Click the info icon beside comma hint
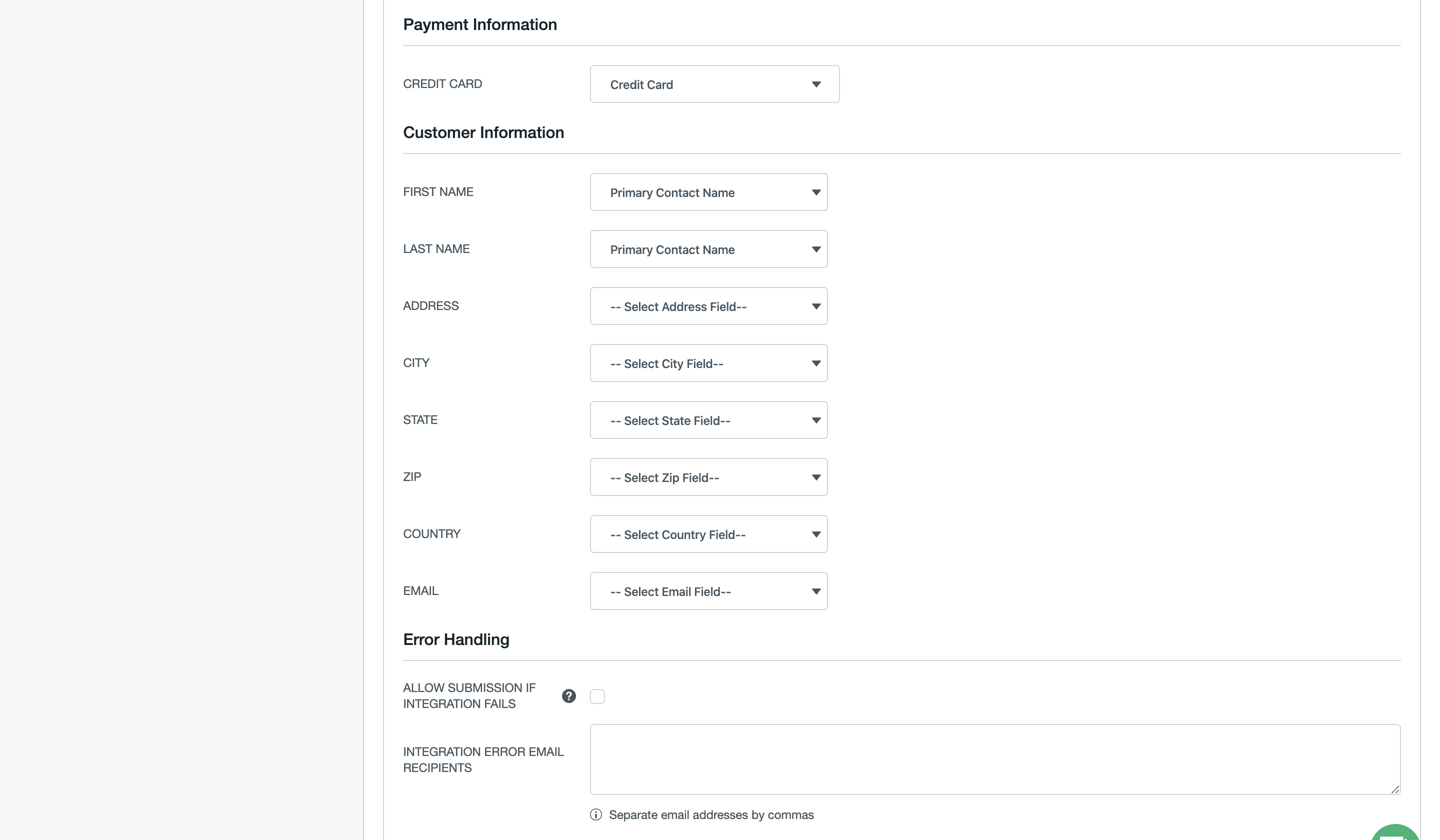1440x840 pixels. (595, 815)
